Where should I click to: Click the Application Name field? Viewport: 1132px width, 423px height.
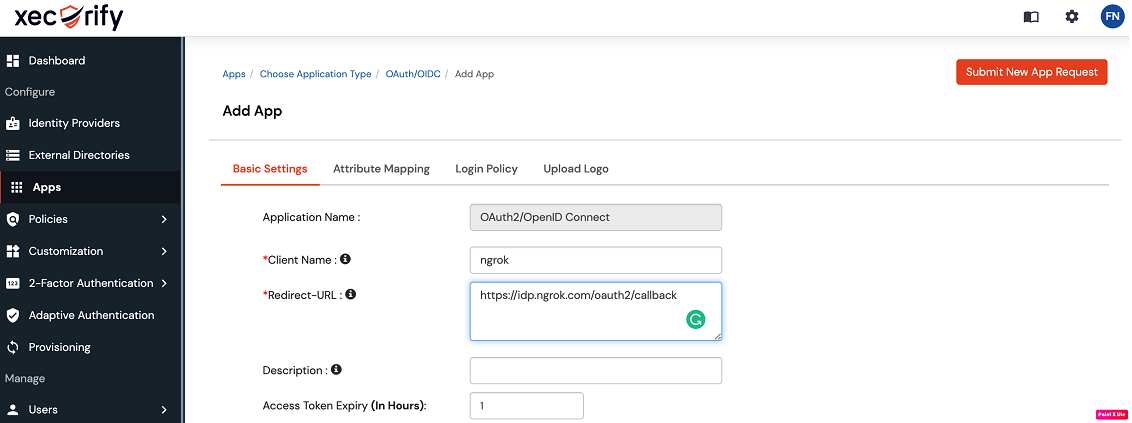pos(596,217)
